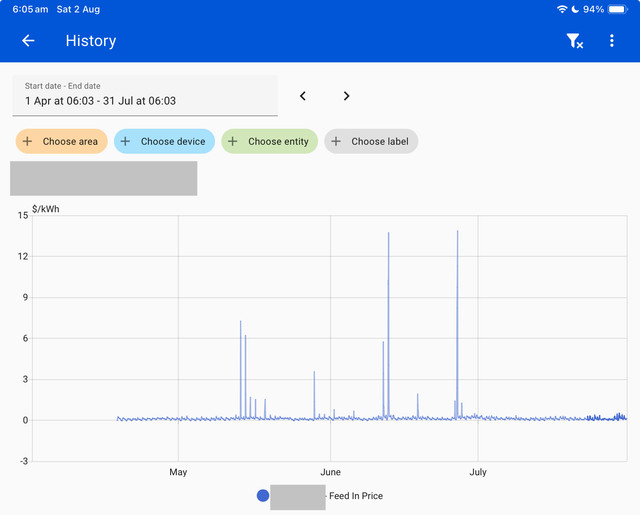640x515 pixels.
Task: Click the July label on the axis
Action: pos(478,472)
